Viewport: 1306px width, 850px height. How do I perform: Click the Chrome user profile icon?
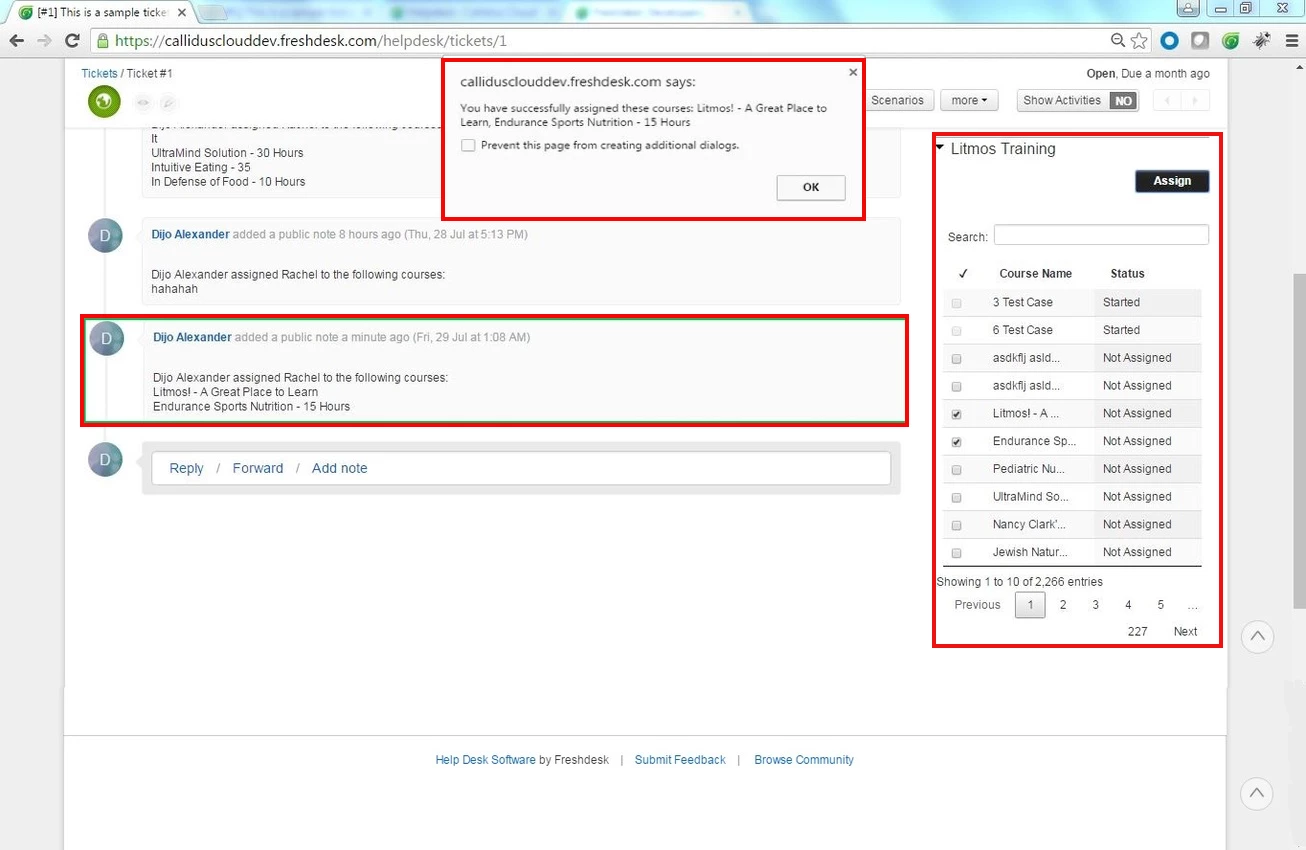point(1187,8)
